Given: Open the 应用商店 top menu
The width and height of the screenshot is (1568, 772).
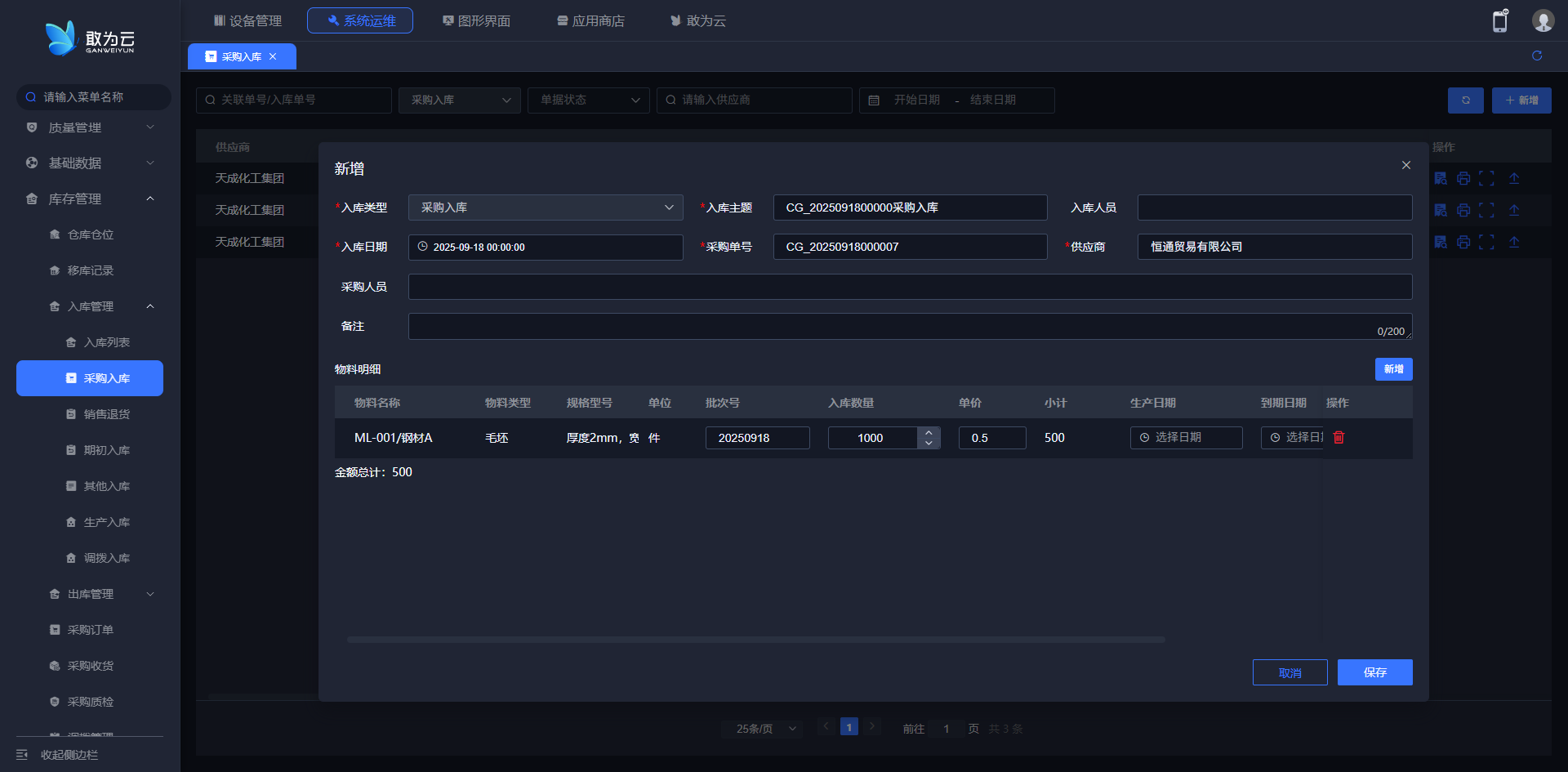Looking at the screenshot, I should (x=590, y=20).
